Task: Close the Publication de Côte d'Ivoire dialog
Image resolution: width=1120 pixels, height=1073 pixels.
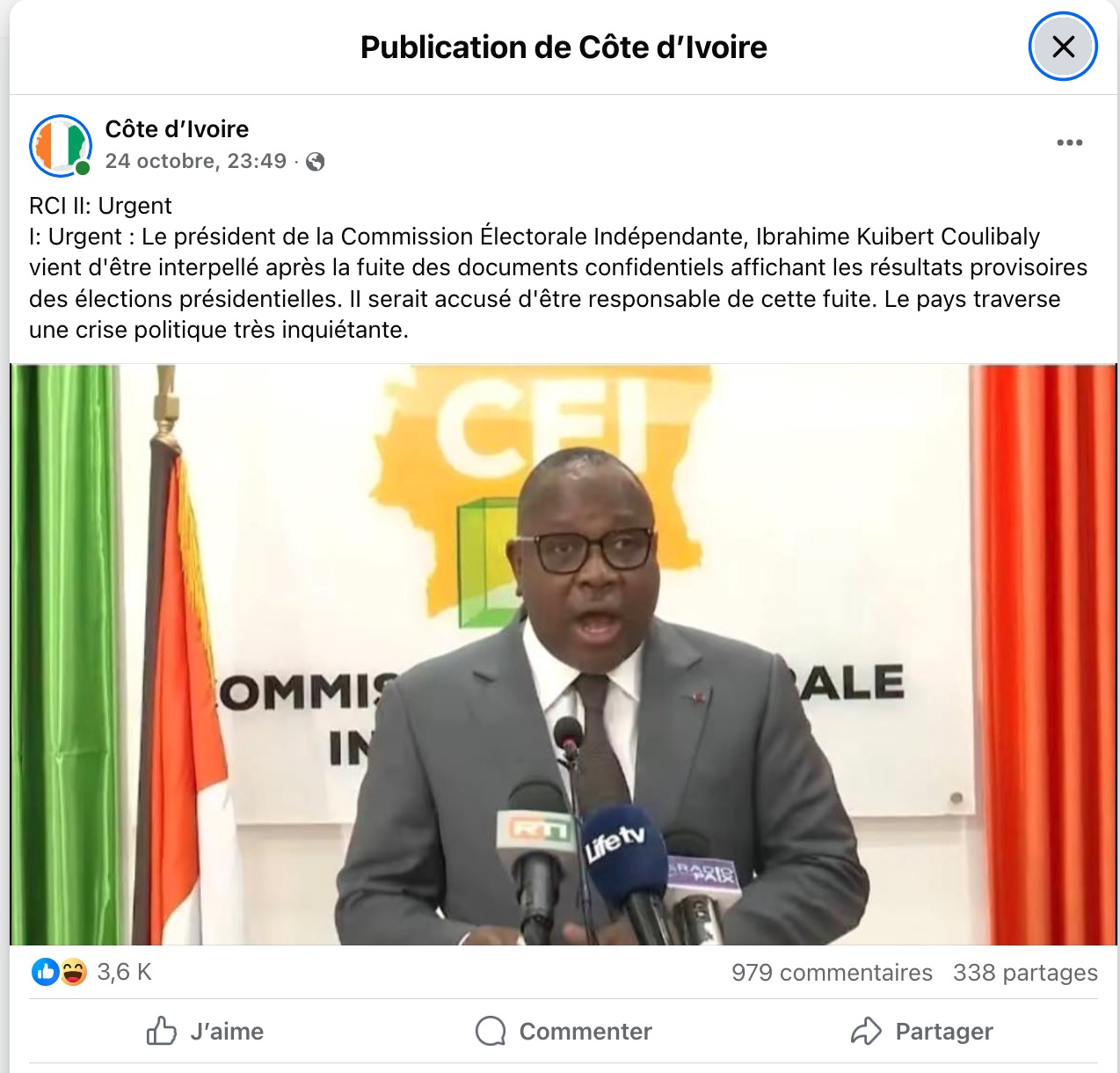Action: tap(1063, 47)
